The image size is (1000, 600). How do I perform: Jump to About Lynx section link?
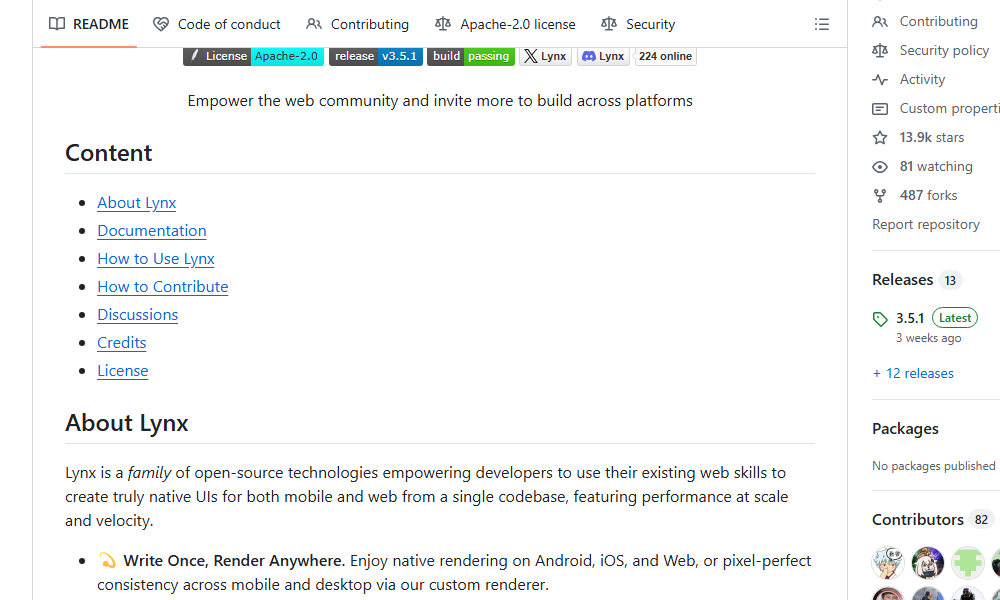pyautogui.click(x=136, y=203)
